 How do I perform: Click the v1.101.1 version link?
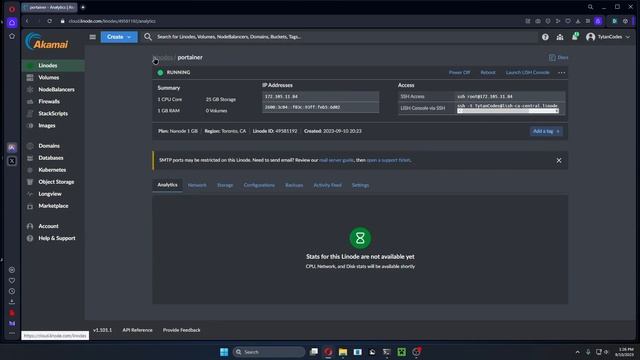(x=102, y=330)
